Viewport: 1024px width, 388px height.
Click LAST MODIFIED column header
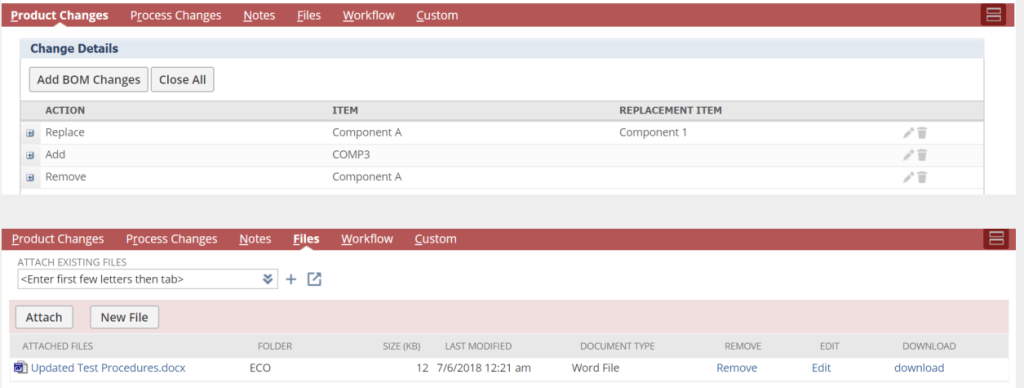pyautogui.click(x=478, y=346)
